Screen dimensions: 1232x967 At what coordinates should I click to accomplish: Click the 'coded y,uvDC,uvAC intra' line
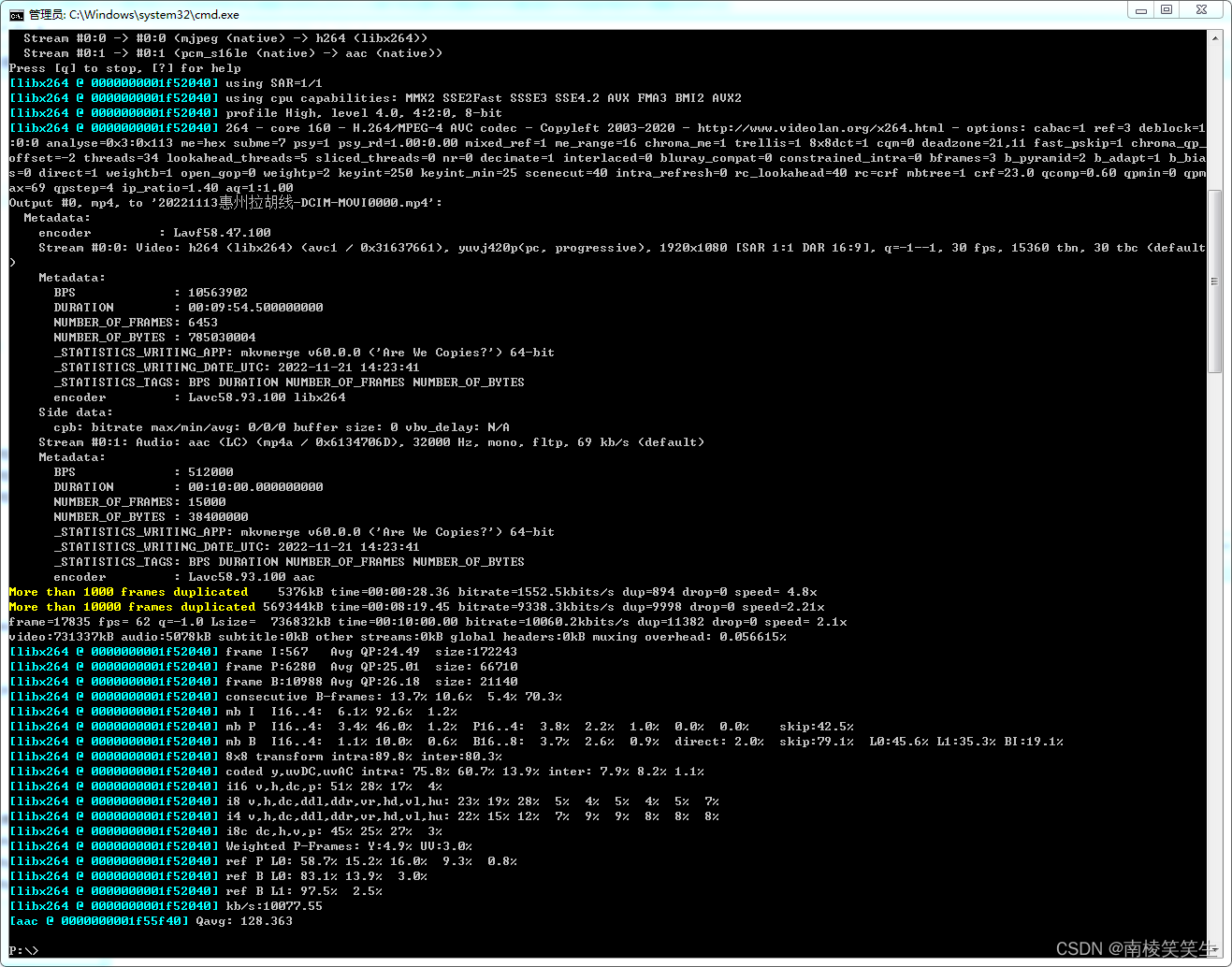click(356, 772)
